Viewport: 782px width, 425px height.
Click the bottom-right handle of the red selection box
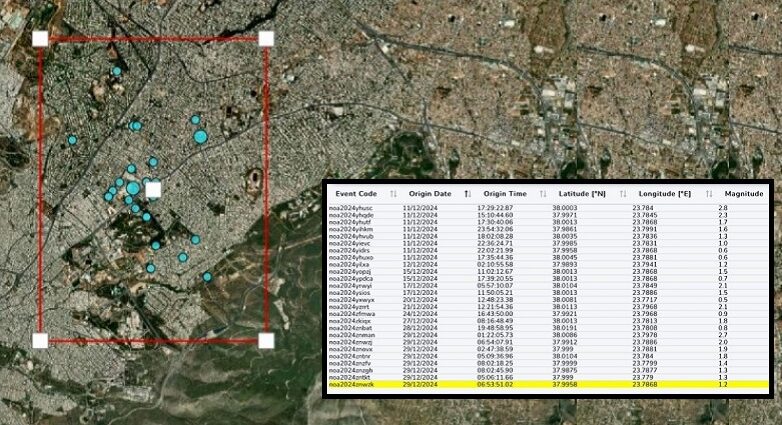266,340
